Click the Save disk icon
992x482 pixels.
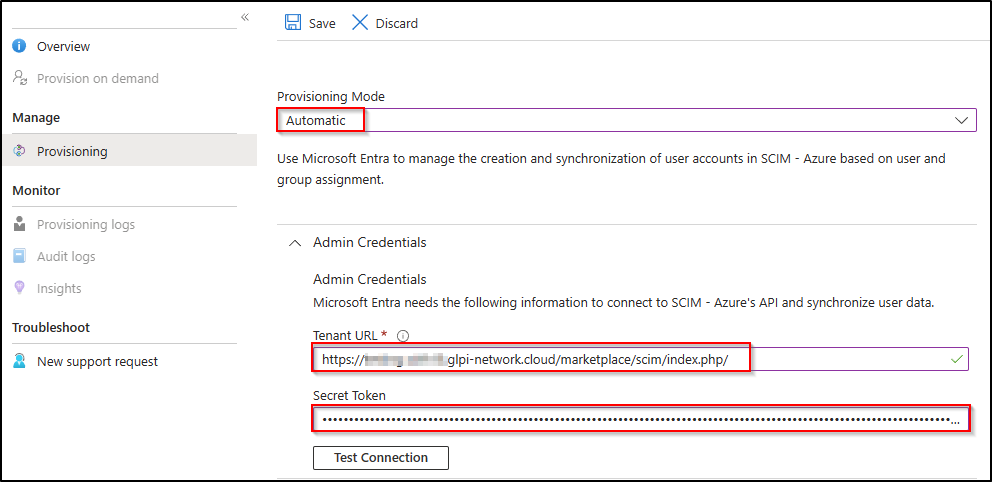(x=293, y=23)
